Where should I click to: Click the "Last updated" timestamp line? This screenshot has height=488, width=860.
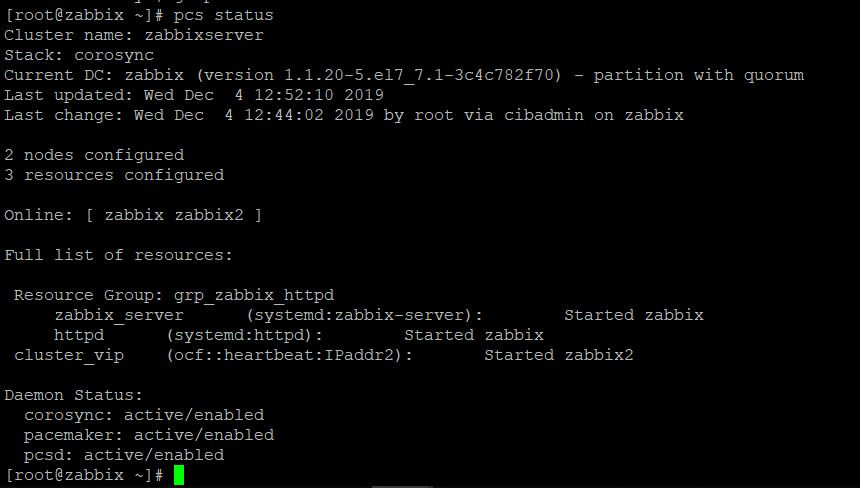(194, 95)
